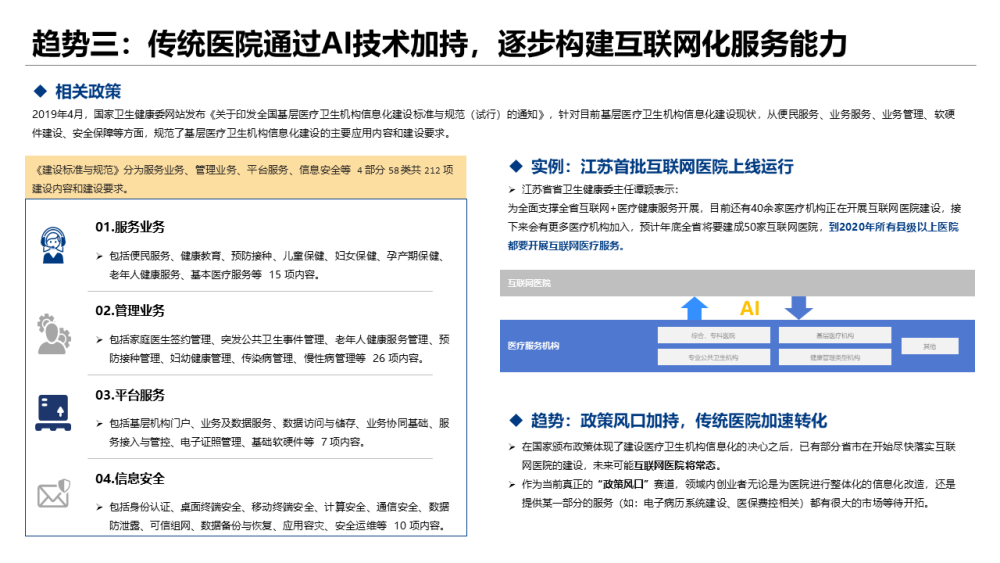Click the bold blue text 到2020年所有县级以上医院
Image resolution: width=1000 pixels, height=563 pixels.
(893, 227)
